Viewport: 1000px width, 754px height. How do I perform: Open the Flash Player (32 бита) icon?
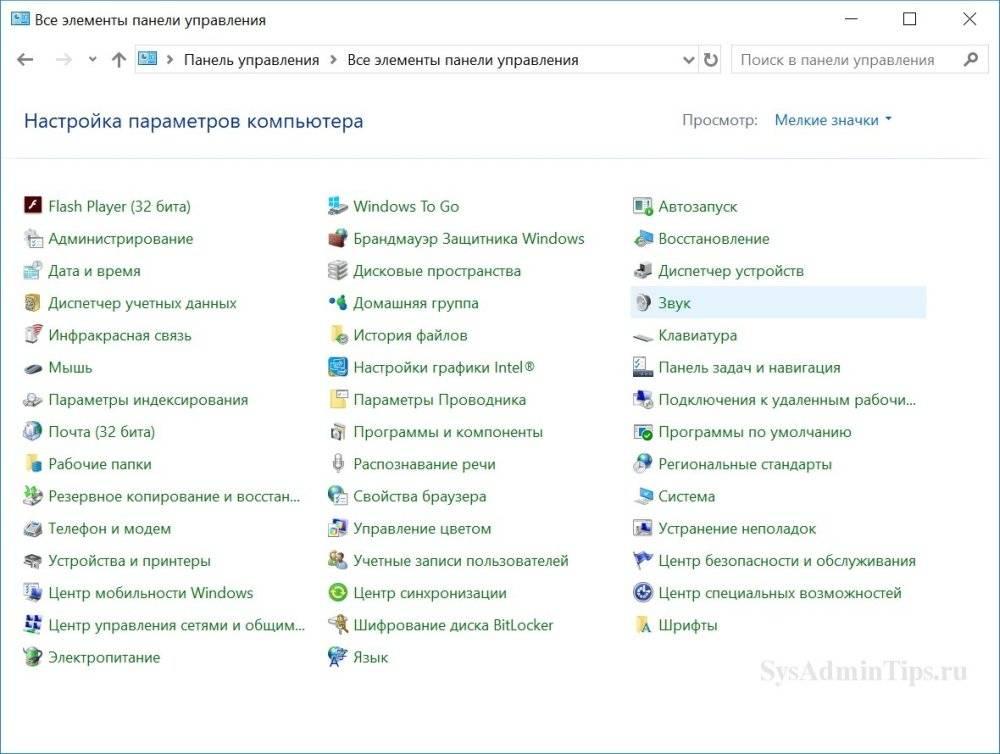tap(33, 206)
